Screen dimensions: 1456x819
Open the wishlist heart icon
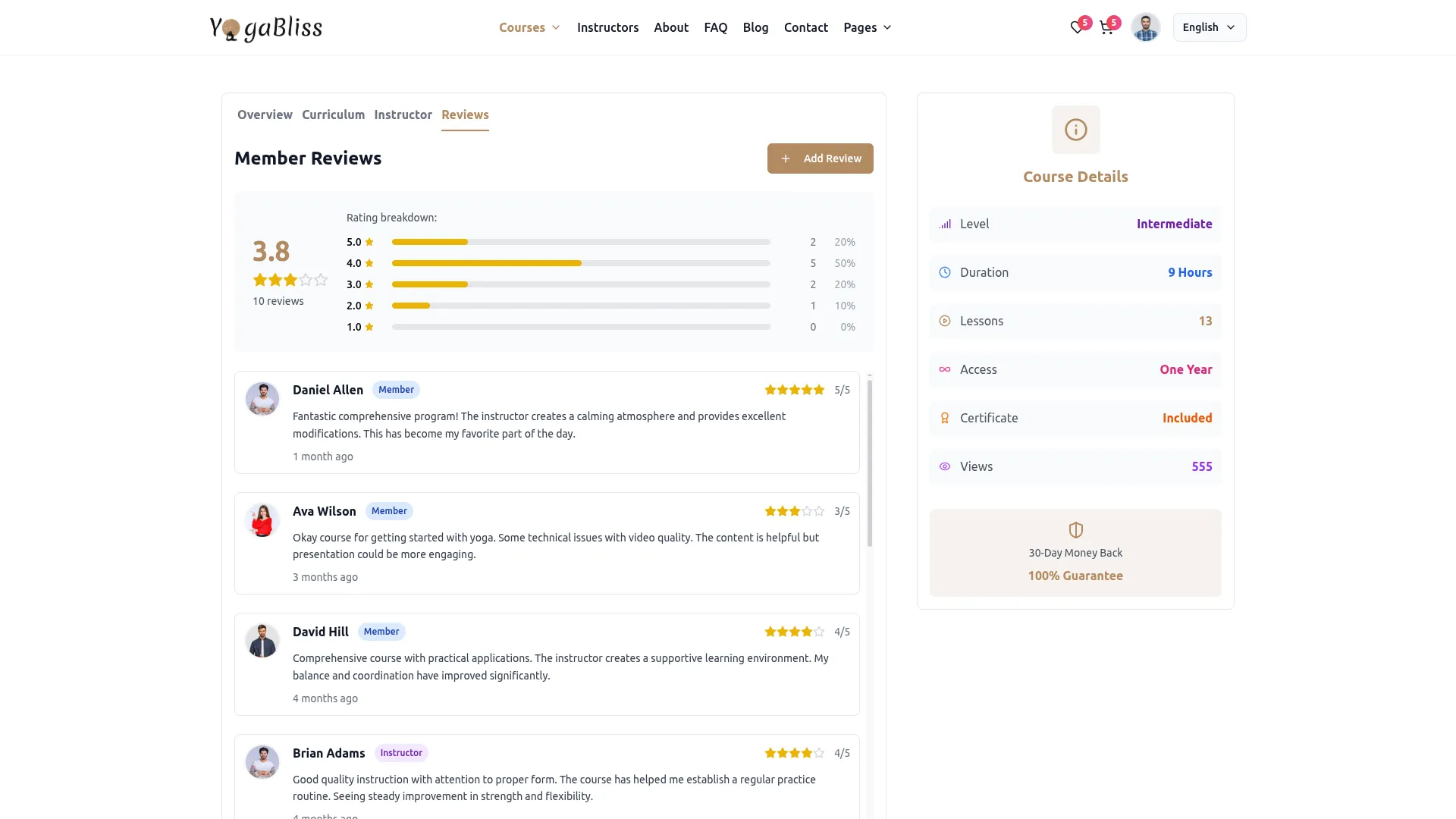click(x=1076, y=28)
